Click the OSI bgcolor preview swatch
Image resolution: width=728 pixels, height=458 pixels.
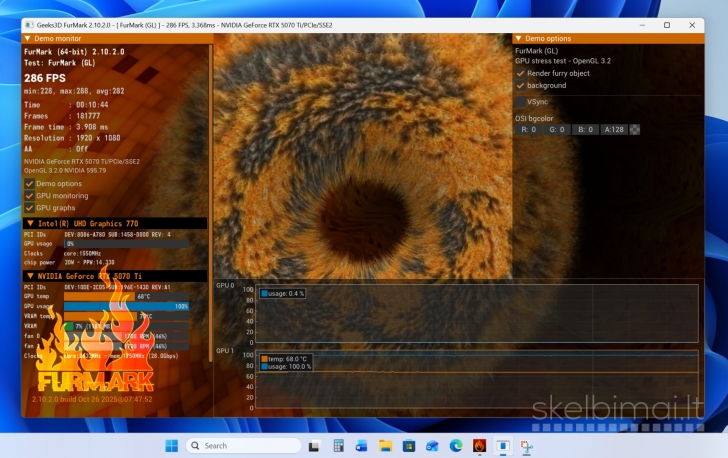tap(635, 129)
